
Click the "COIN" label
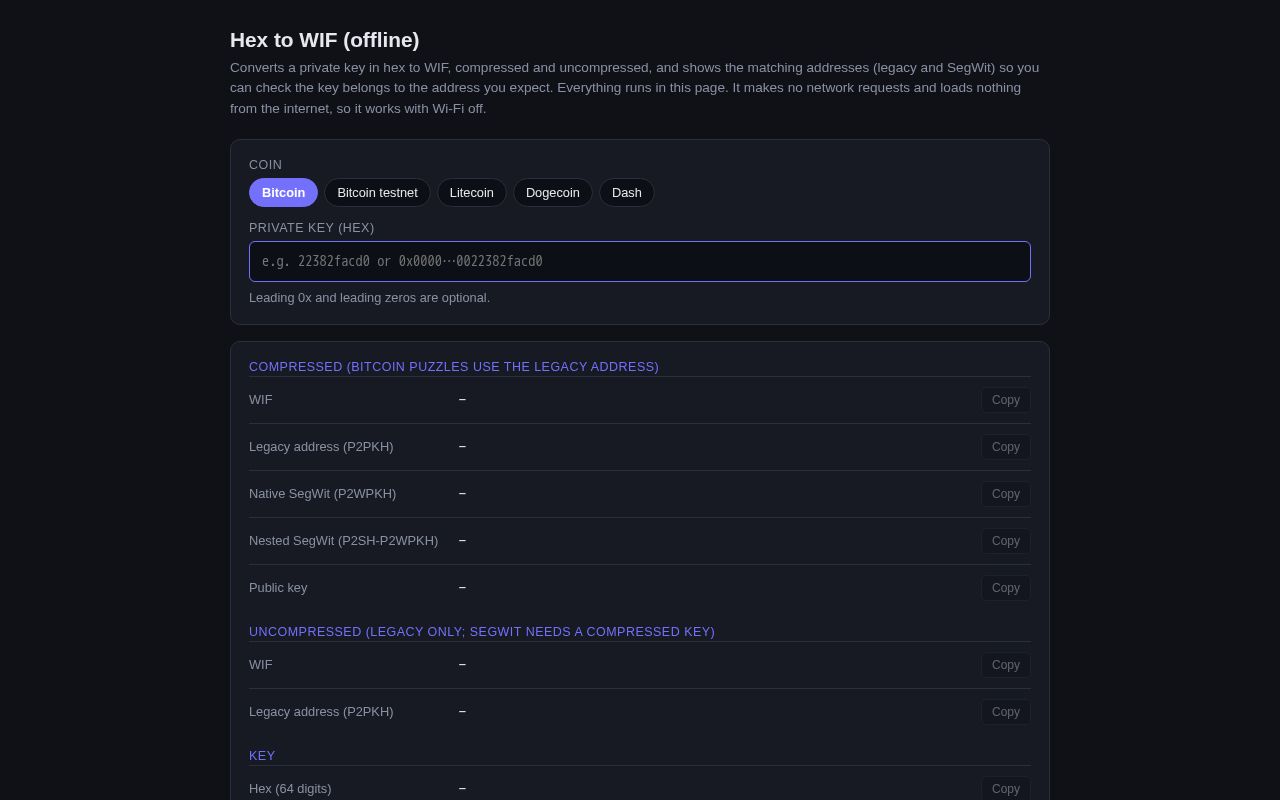266,165
